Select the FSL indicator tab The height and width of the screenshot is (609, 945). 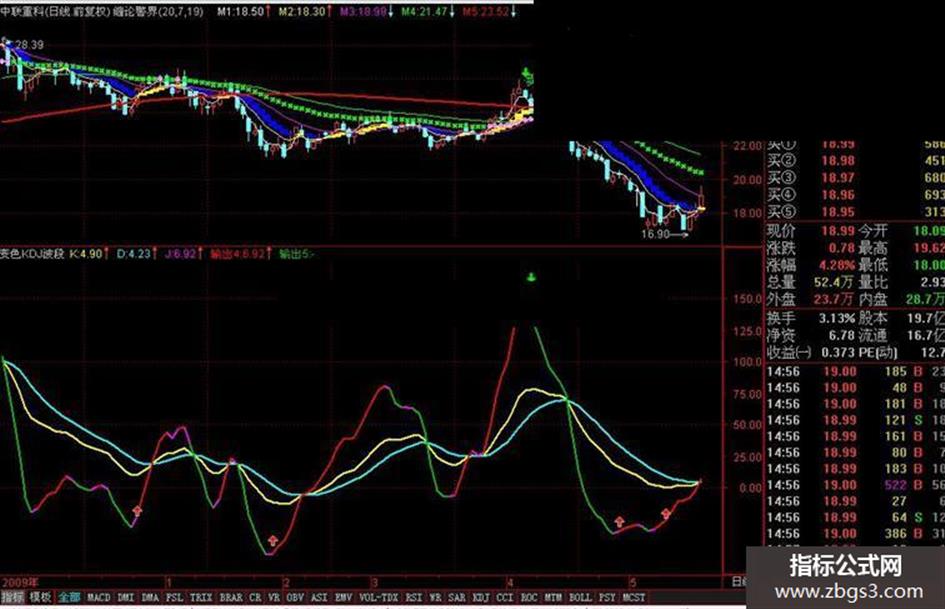pos(174,597)
